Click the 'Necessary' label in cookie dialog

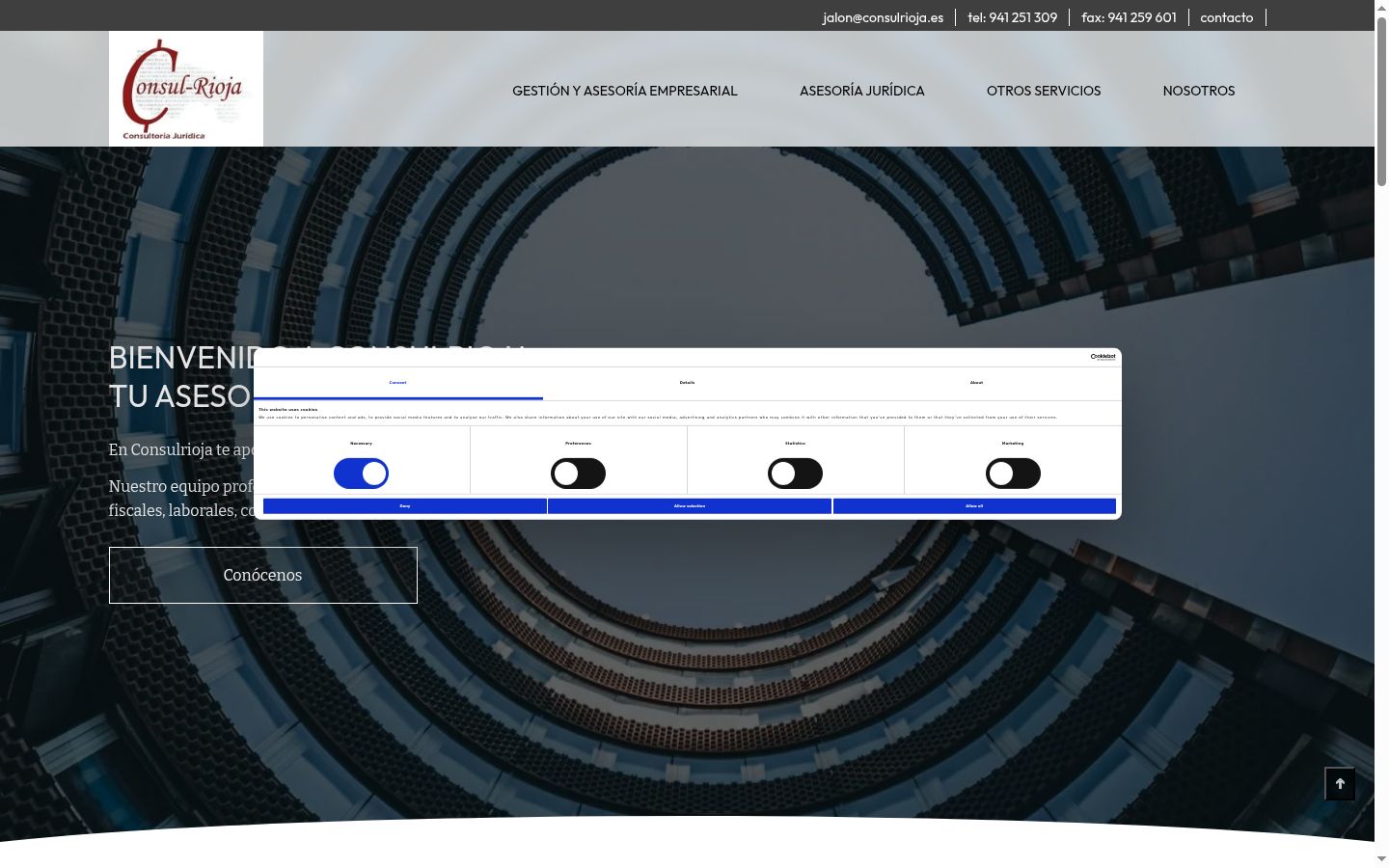(x=361, y=444)
